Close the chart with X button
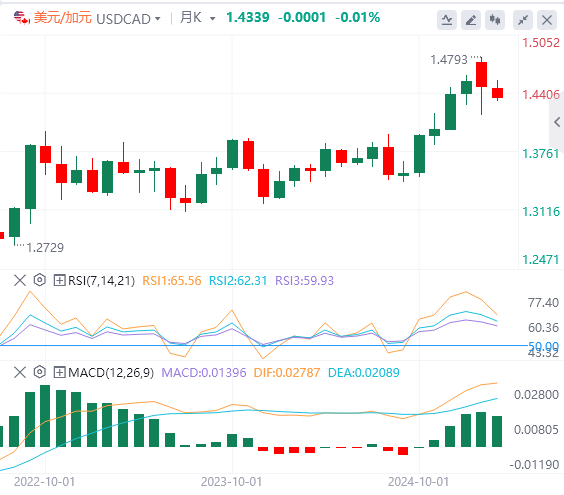Image resolution: width=564 pixels, height=495 pixels. coord(547,20)
